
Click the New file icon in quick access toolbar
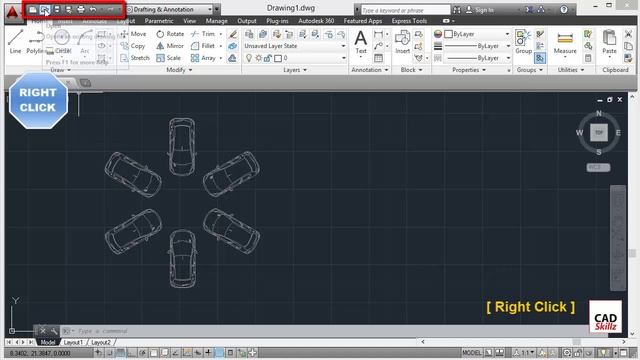33,9
